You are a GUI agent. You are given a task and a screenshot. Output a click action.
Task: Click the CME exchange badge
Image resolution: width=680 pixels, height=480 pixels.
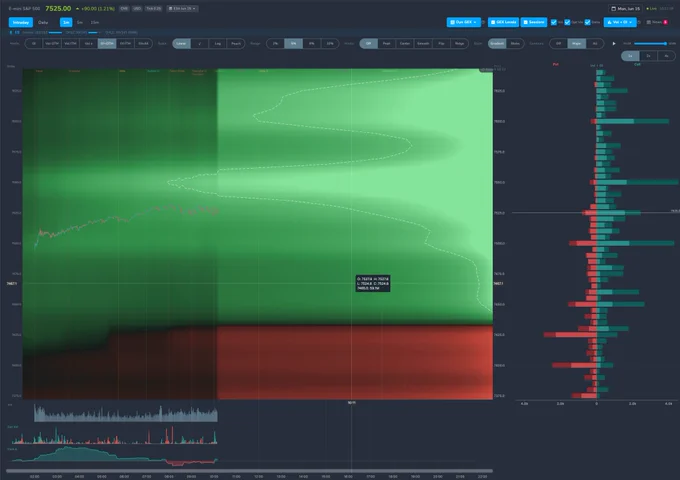[124, 8]
